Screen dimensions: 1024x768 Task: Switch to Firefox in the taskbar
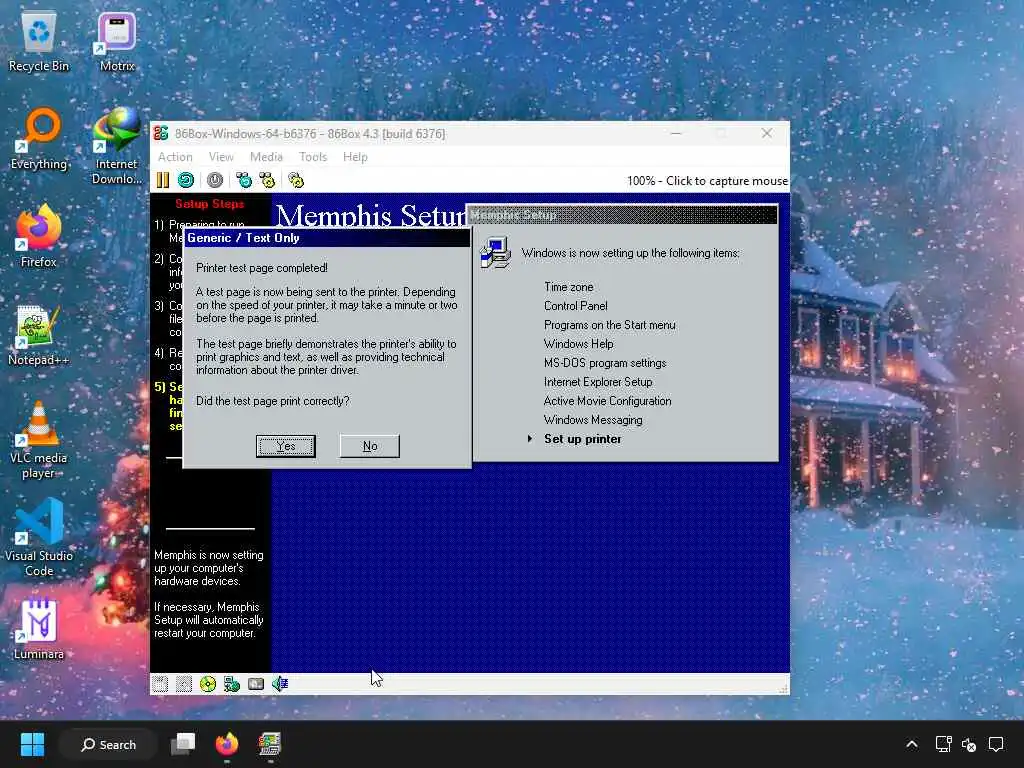point(227,744)
